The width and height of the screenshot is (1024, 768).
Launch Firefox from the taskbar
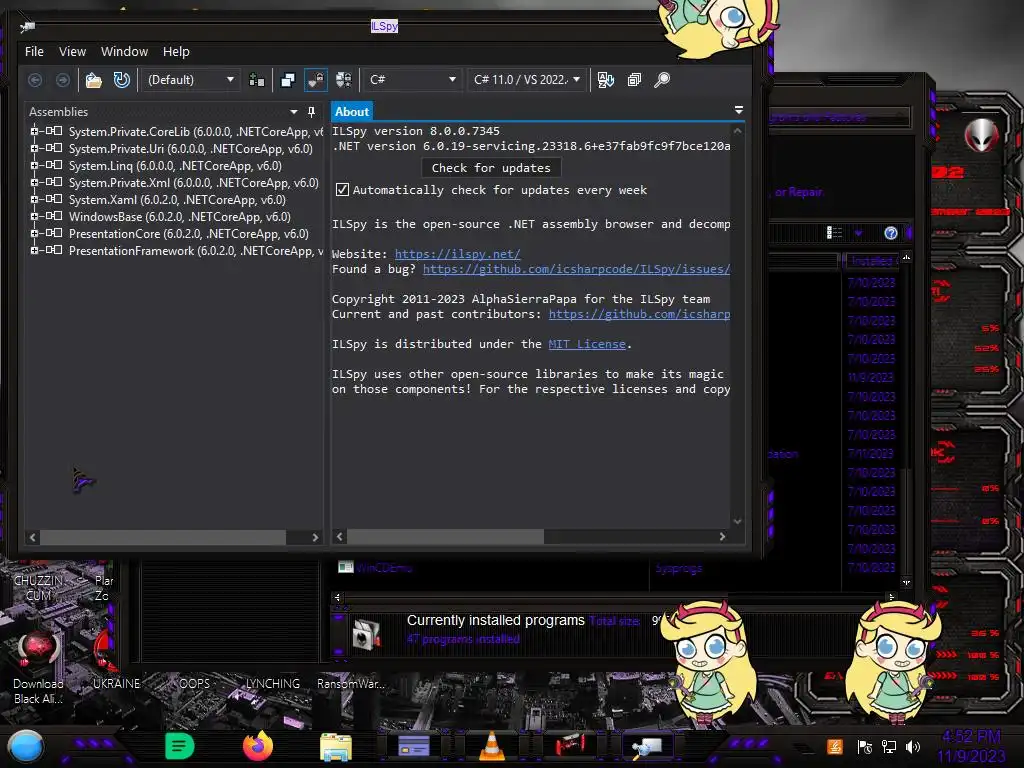[x=257, y=746]
